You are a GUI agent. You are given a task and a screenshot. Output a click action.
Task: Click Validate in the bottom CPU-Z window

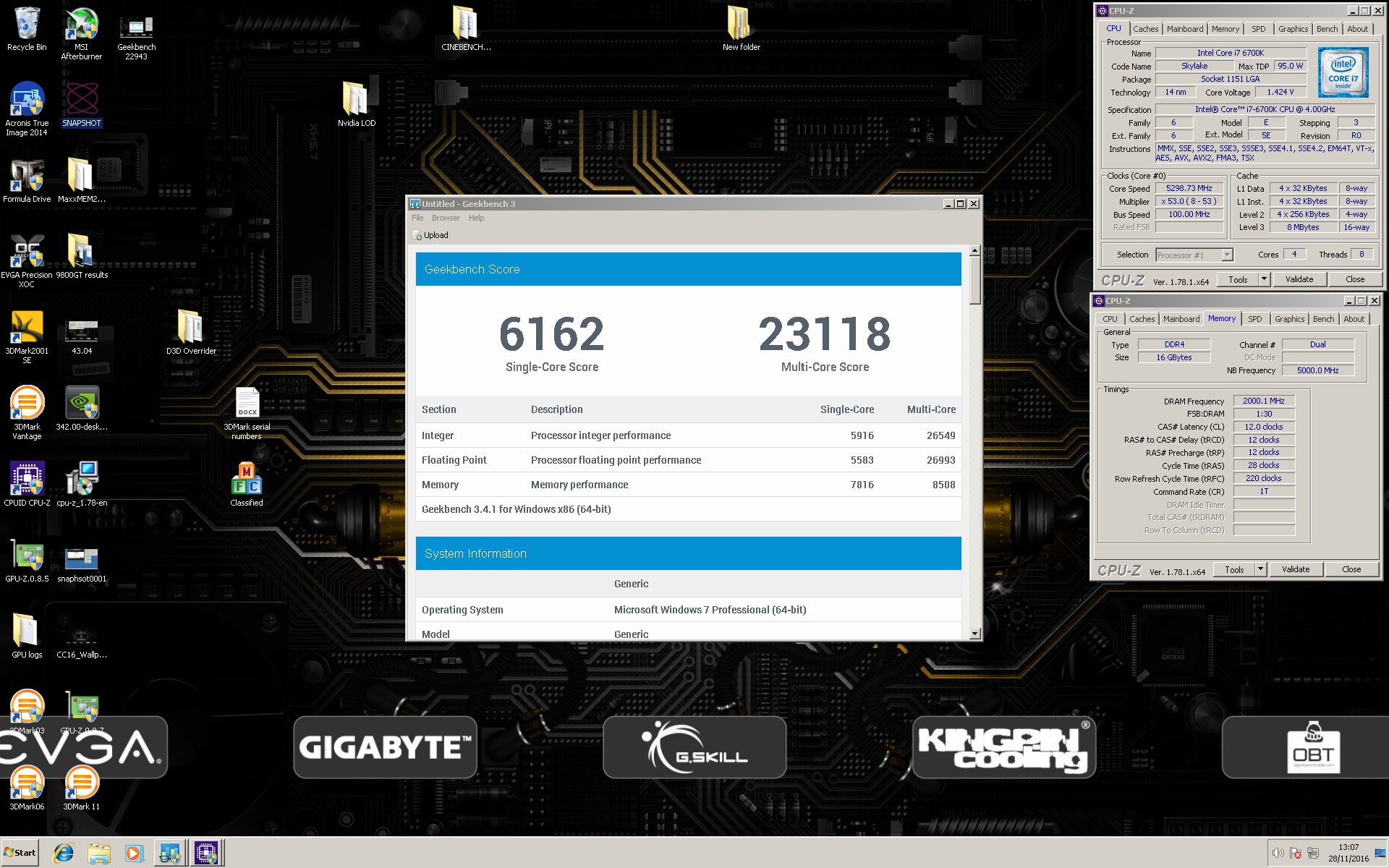[1296, 569]
